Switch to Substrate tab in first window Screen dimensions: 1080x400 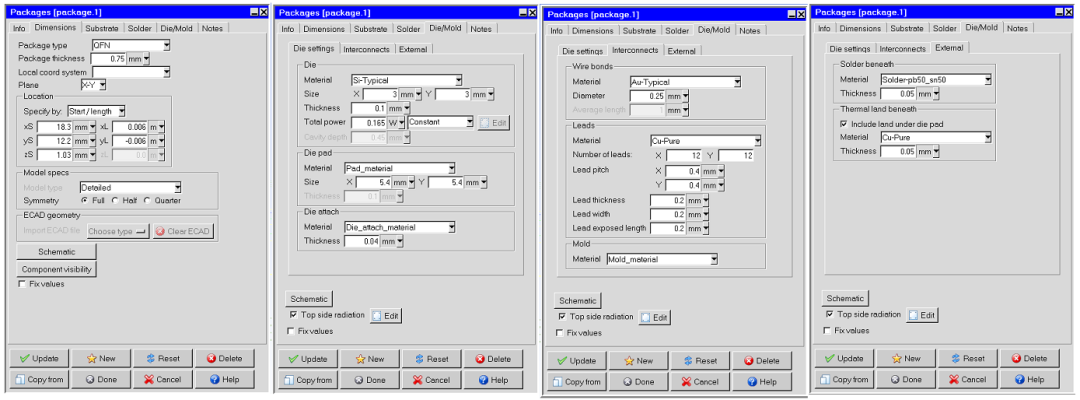tap(103, 28)
